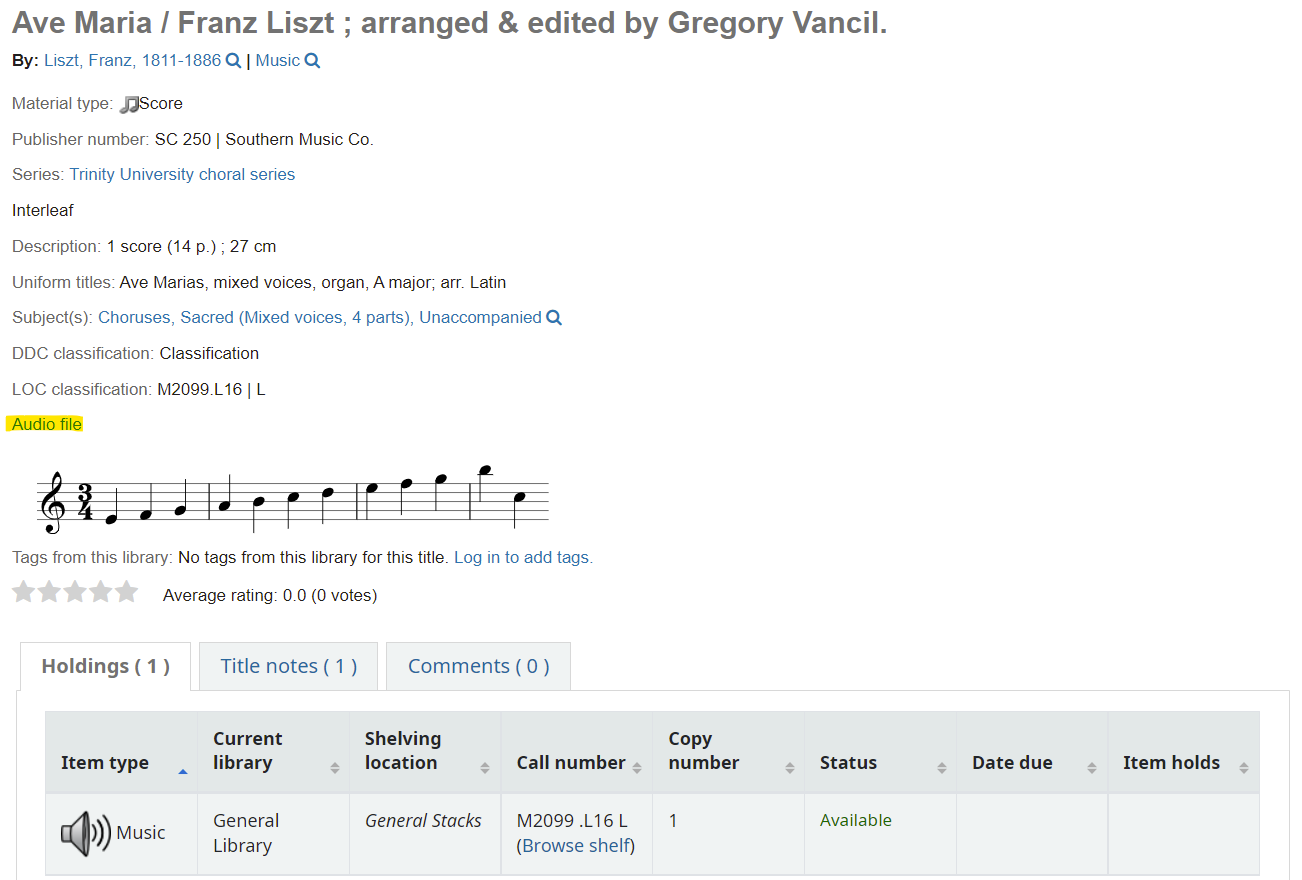Select the third rating star
The width and height of the screenshot is (1302, 880).
tap(75, 592)
